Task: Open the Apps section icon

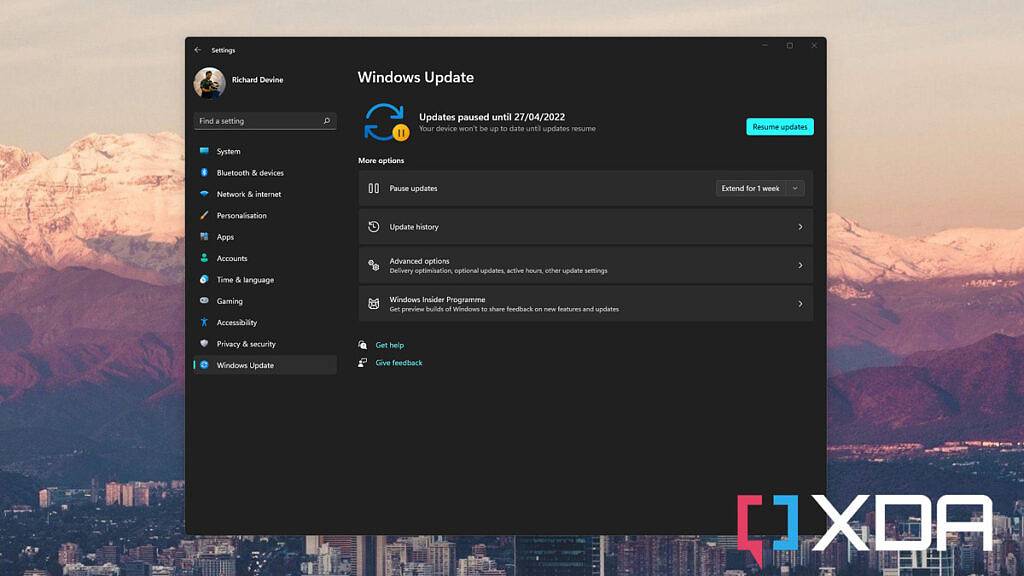Action: tap(205, 237)
